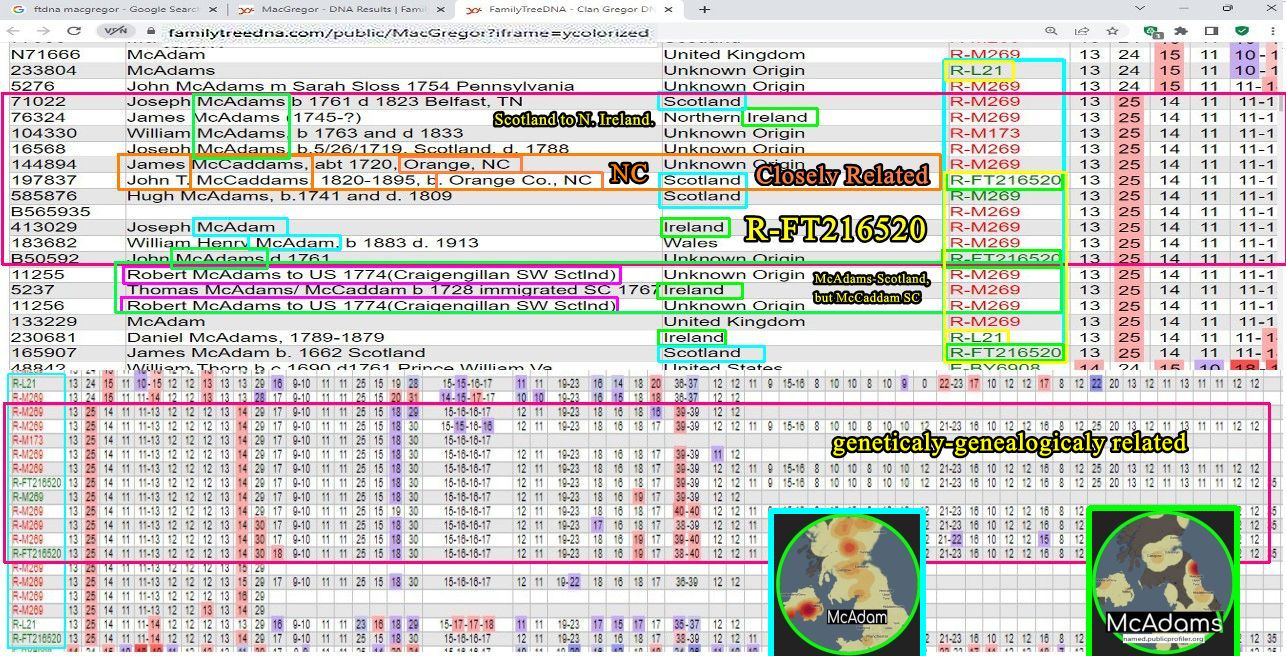
Task: Reload the page with refresh icon
Action: (73, 31)
